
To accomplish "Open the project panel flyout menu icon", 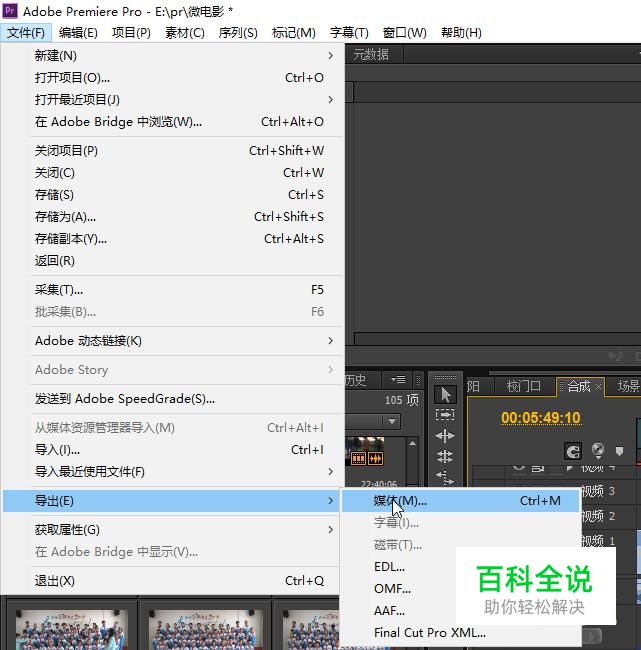I will click(398, 379).
